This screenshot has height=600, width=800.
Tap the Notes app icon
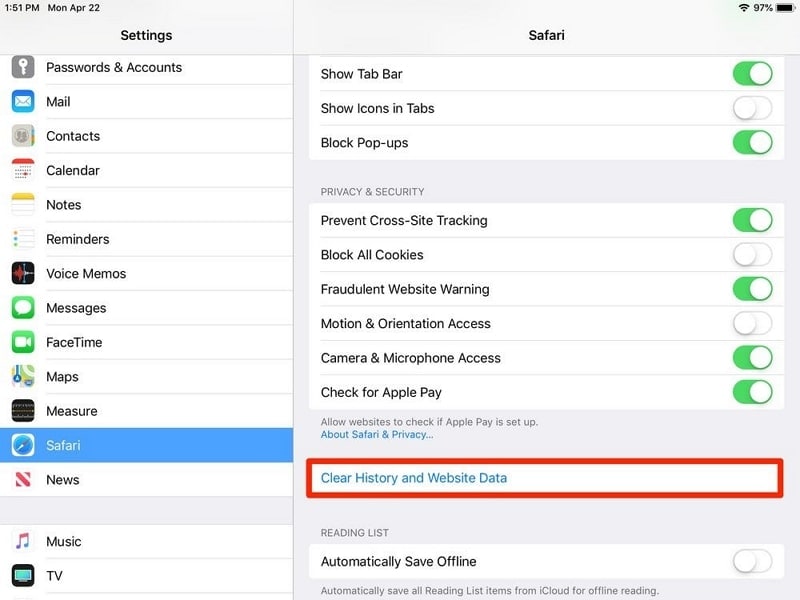pyautogui.click(x=23, y=205)
